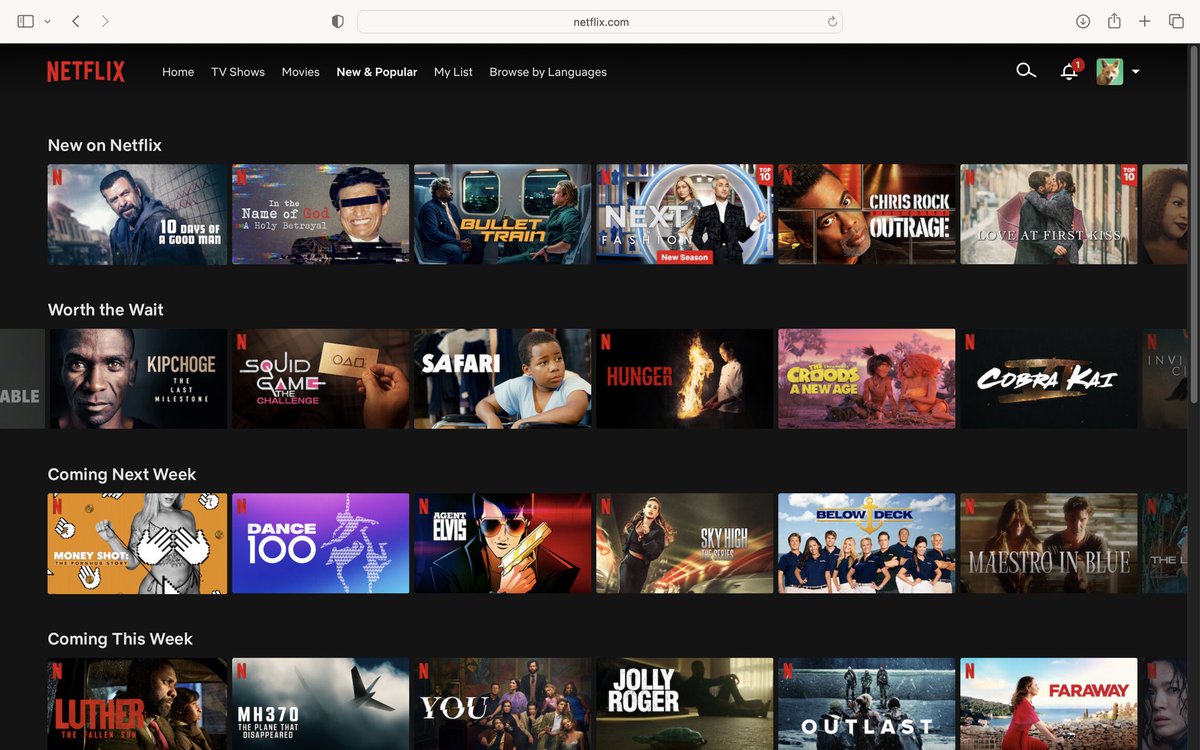Select the Bullet Train thumbnail
This screenshot has height=750, width=1200.
tap(503, 214)
